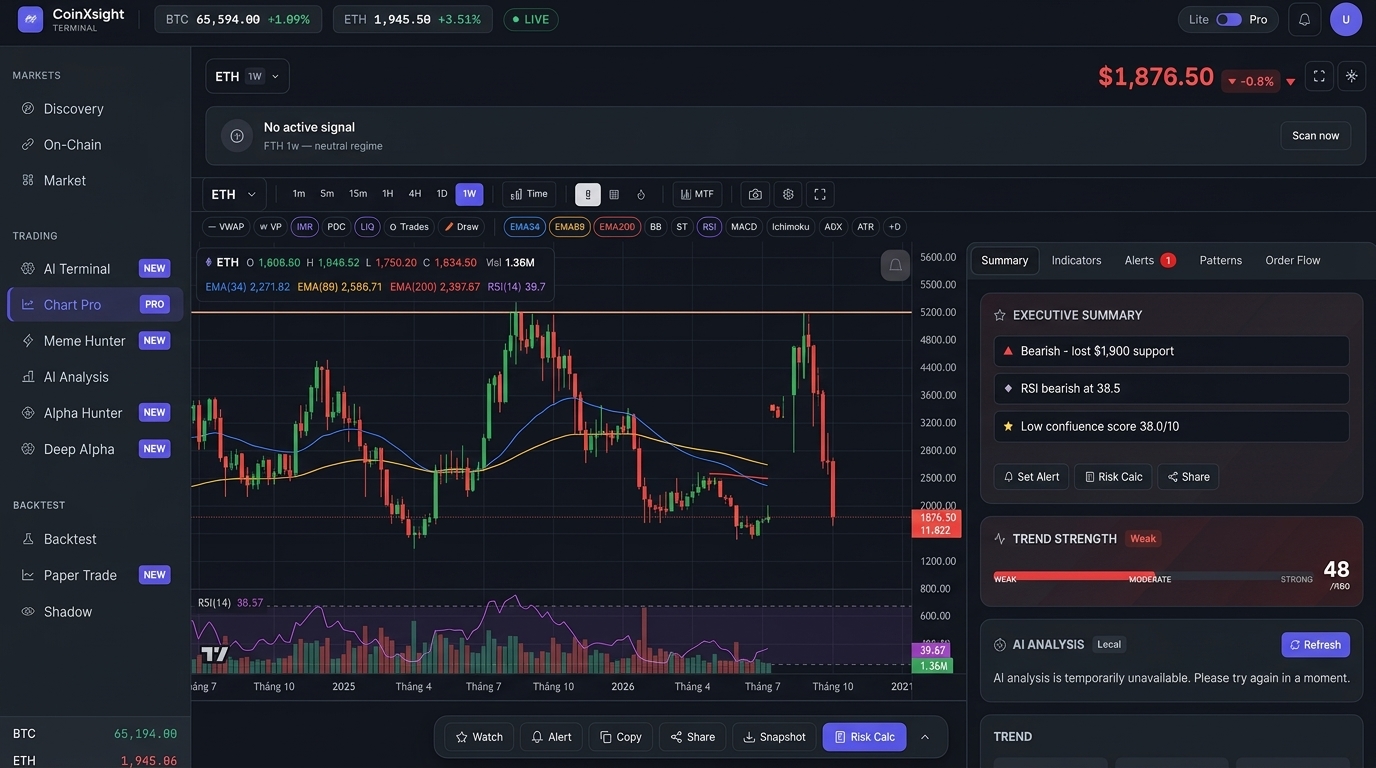The height and width of the screenshot is (768, 1376).
Task: Open the MTF multi-timeframe selector
Action: 697,194
